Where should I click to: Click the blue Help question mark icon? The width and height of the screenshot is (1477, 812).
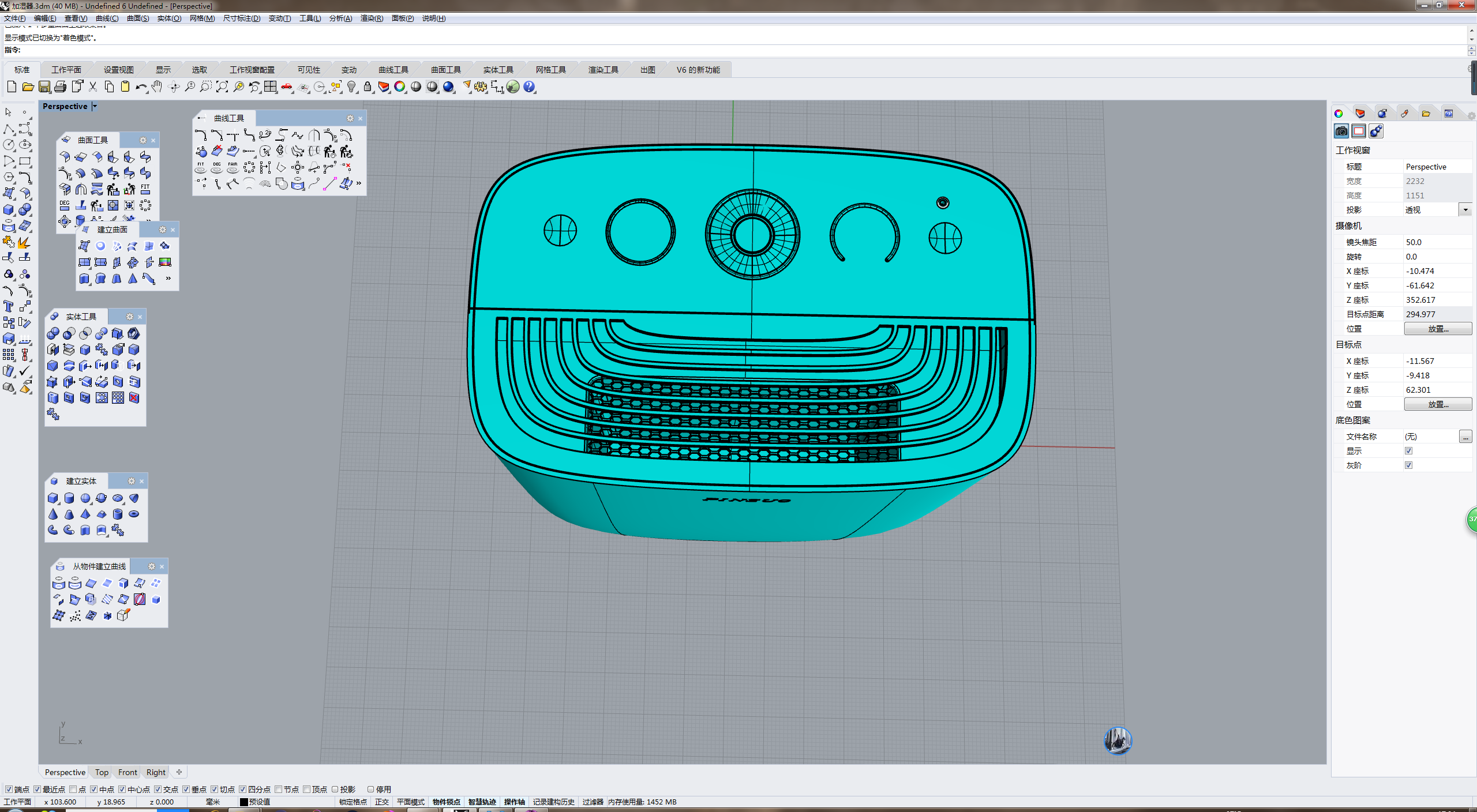coord(529,87)
